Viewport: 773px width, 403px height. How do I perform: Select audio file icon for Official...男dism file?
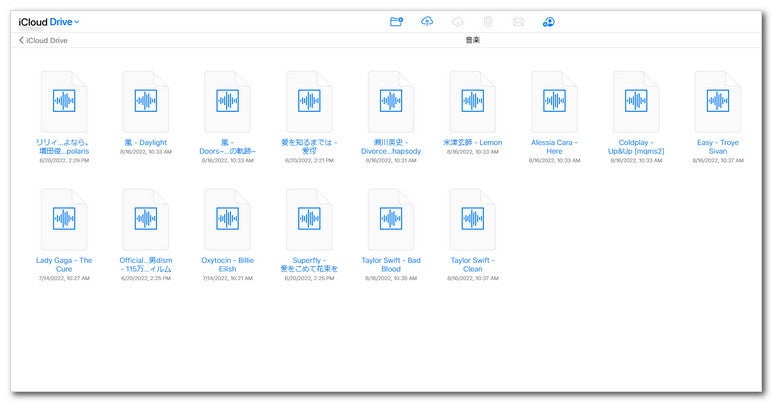coord(146,220)
